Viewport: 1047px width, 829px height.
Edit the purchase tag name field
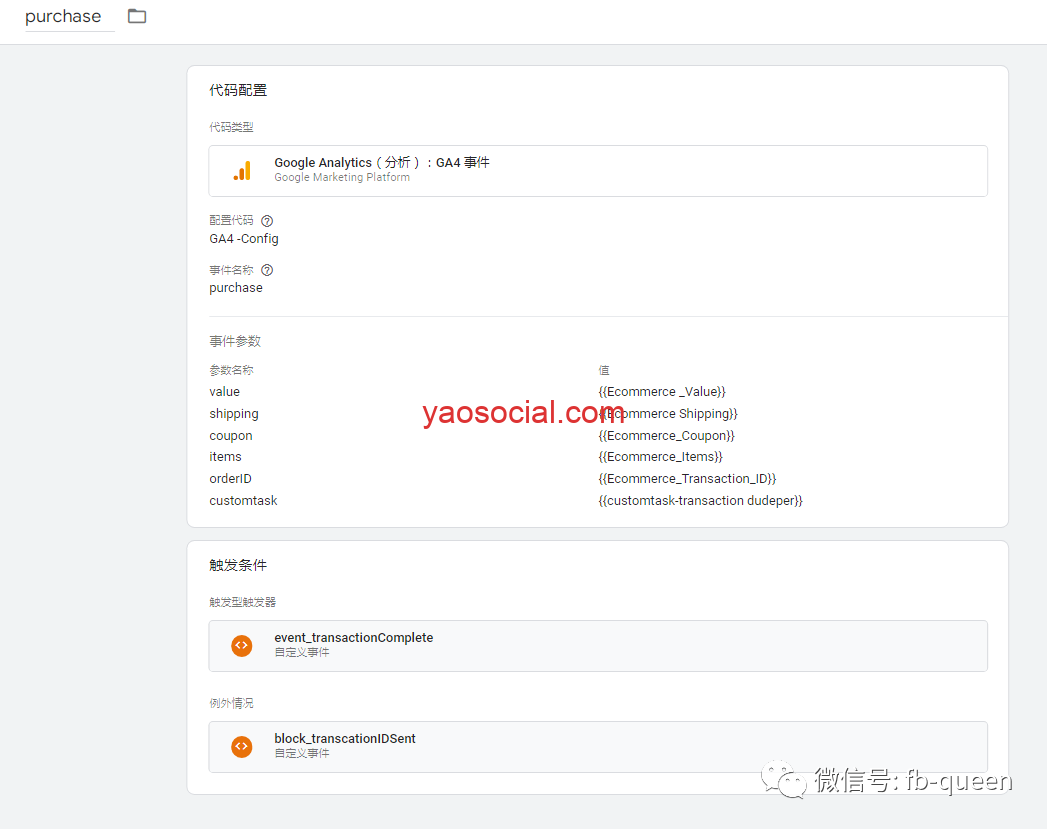(x=69, y=17)
